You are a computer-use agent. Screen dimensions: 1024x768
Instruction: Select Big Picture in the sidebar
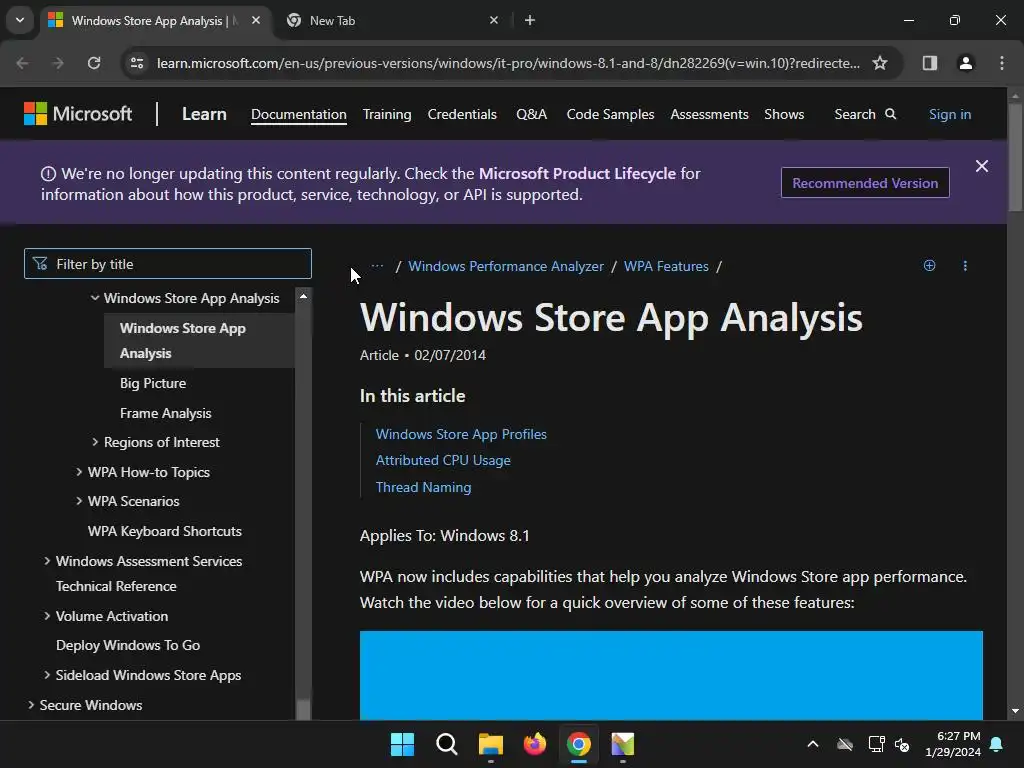(x=153, y=383)
